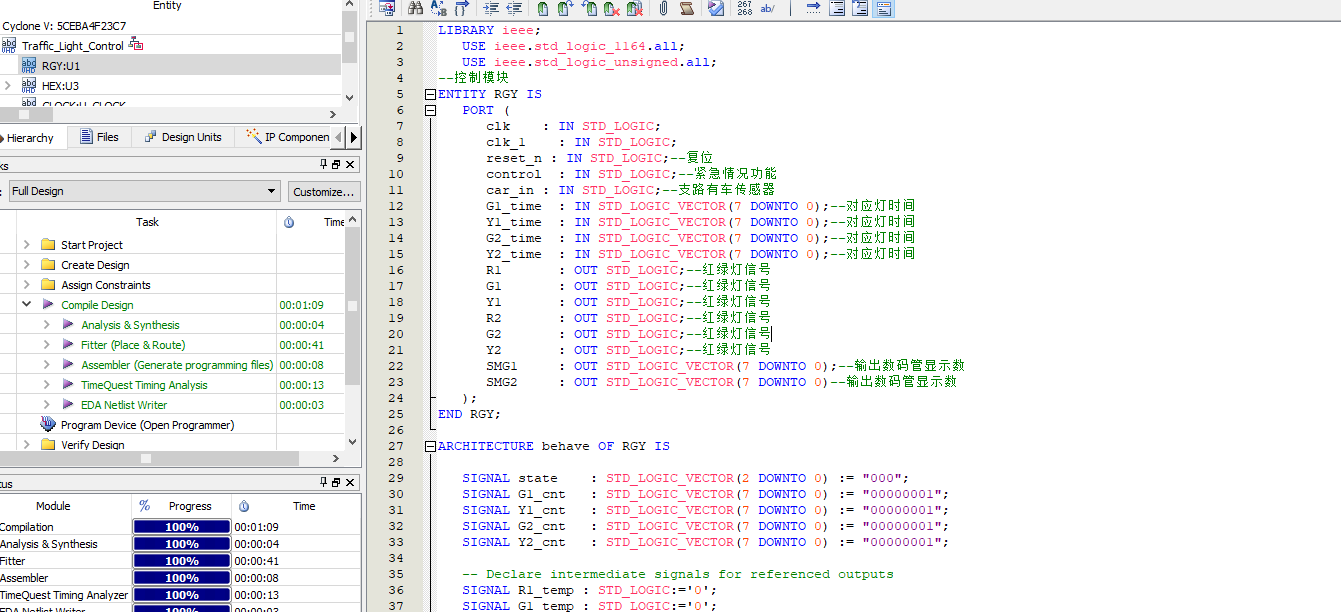
Task: Switch to the Design Units tab
Action: click(x=183, y=137)
